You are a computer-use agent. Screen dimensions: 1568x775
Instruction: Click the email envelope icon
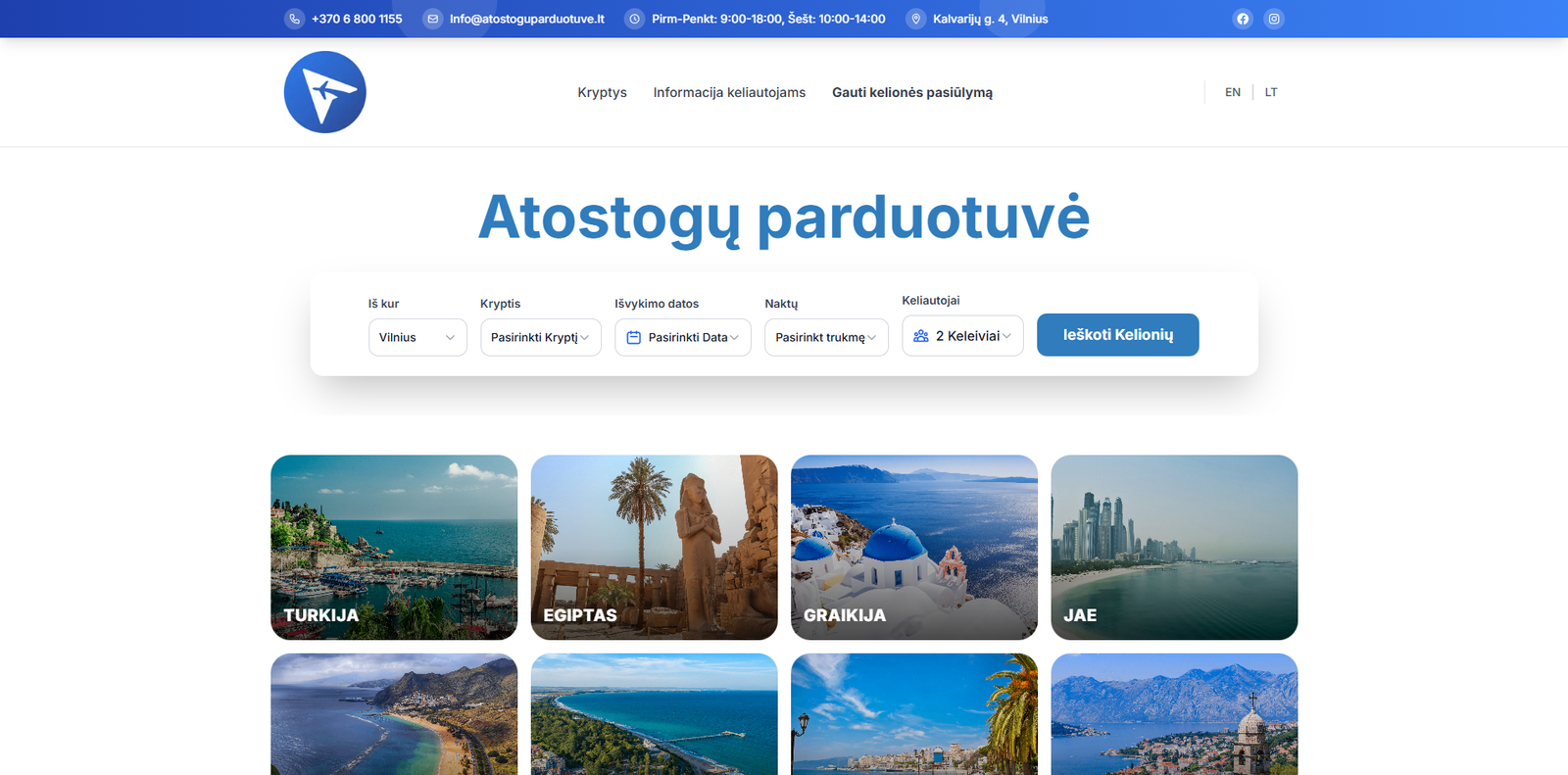432,19
